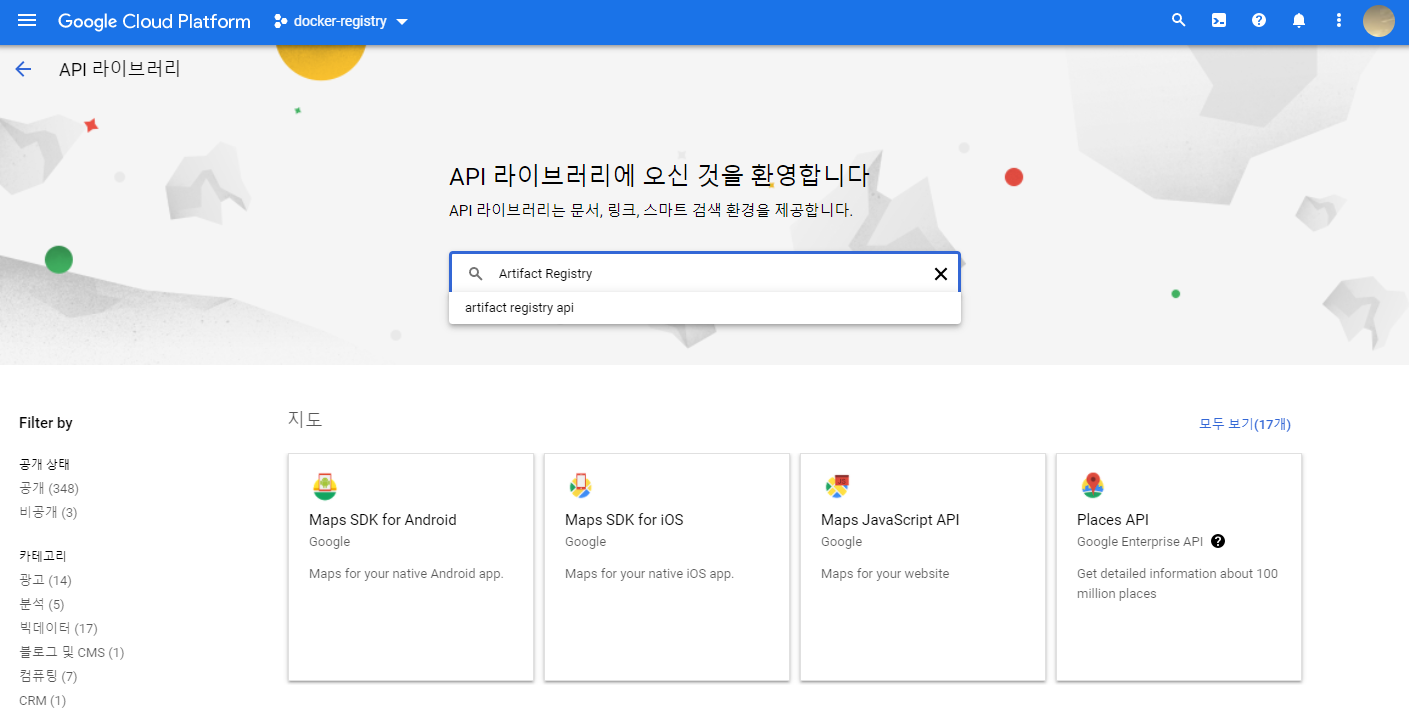1409x715 pixels.
Task: Open notifications bell icon
Action: tap(1299, 21)
